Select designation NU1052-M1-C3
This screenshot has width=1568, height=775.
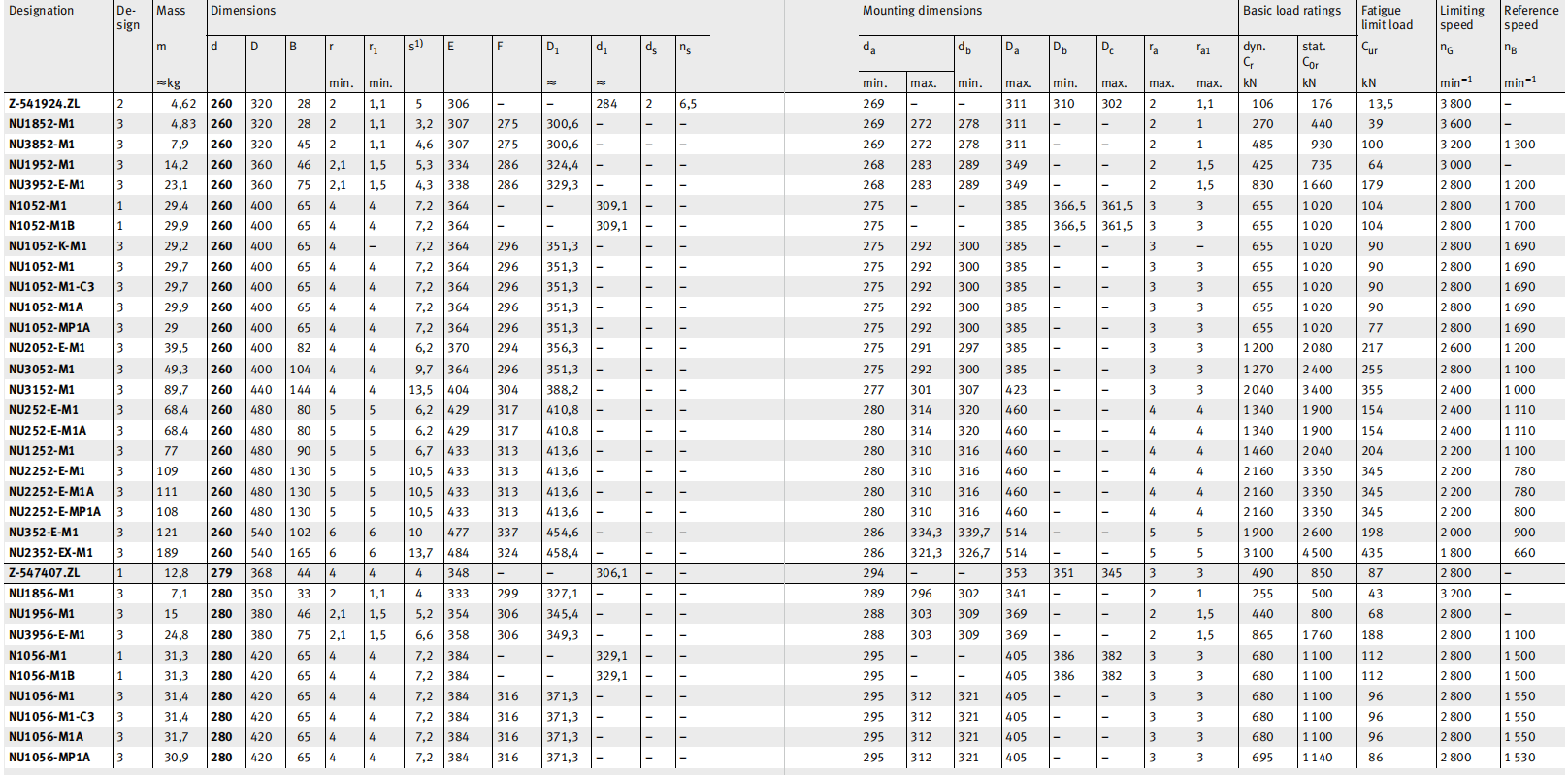(x=51, y=287)
